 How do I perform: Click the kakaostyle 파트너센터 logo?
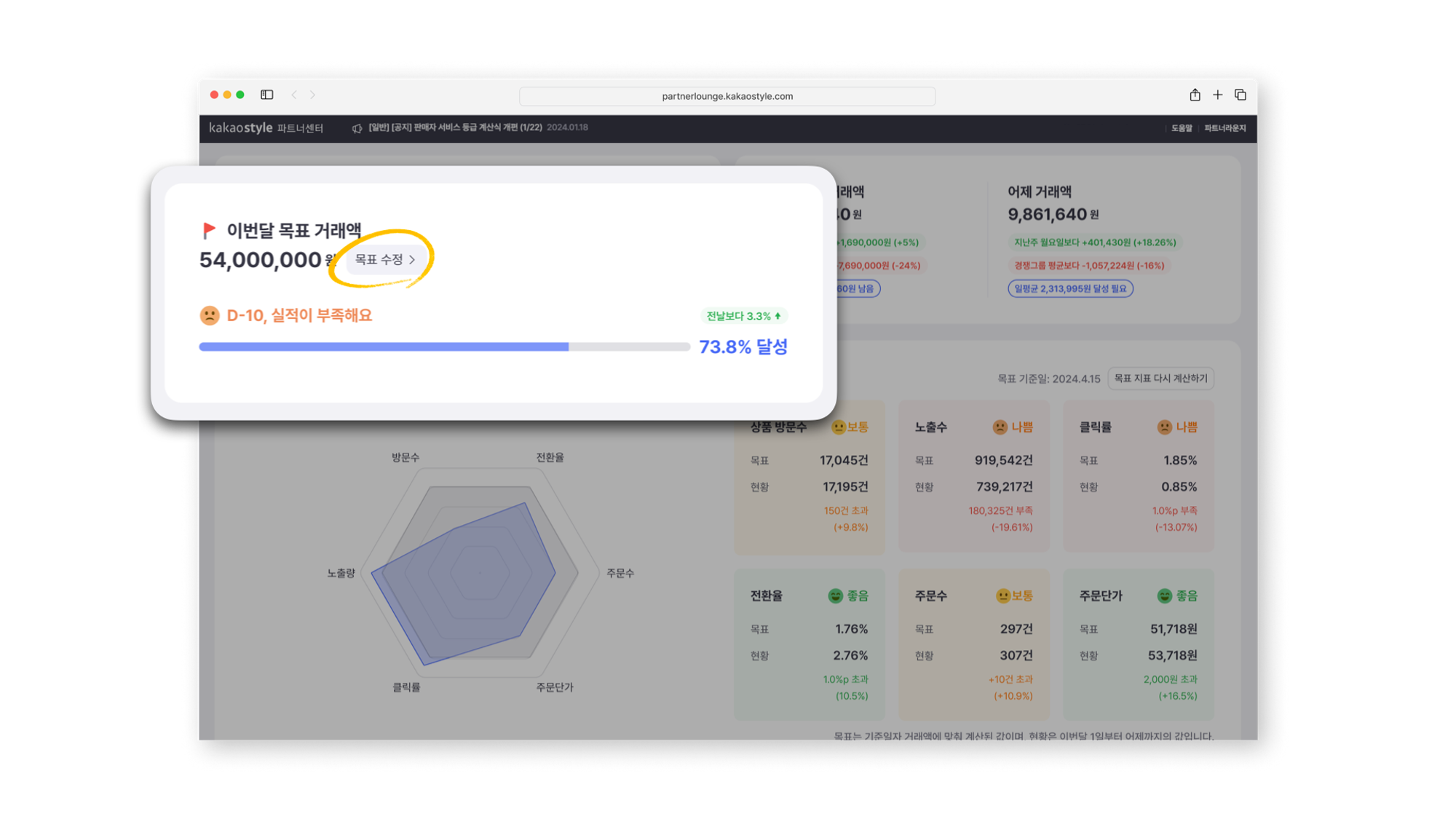click(x=266, y=128)
